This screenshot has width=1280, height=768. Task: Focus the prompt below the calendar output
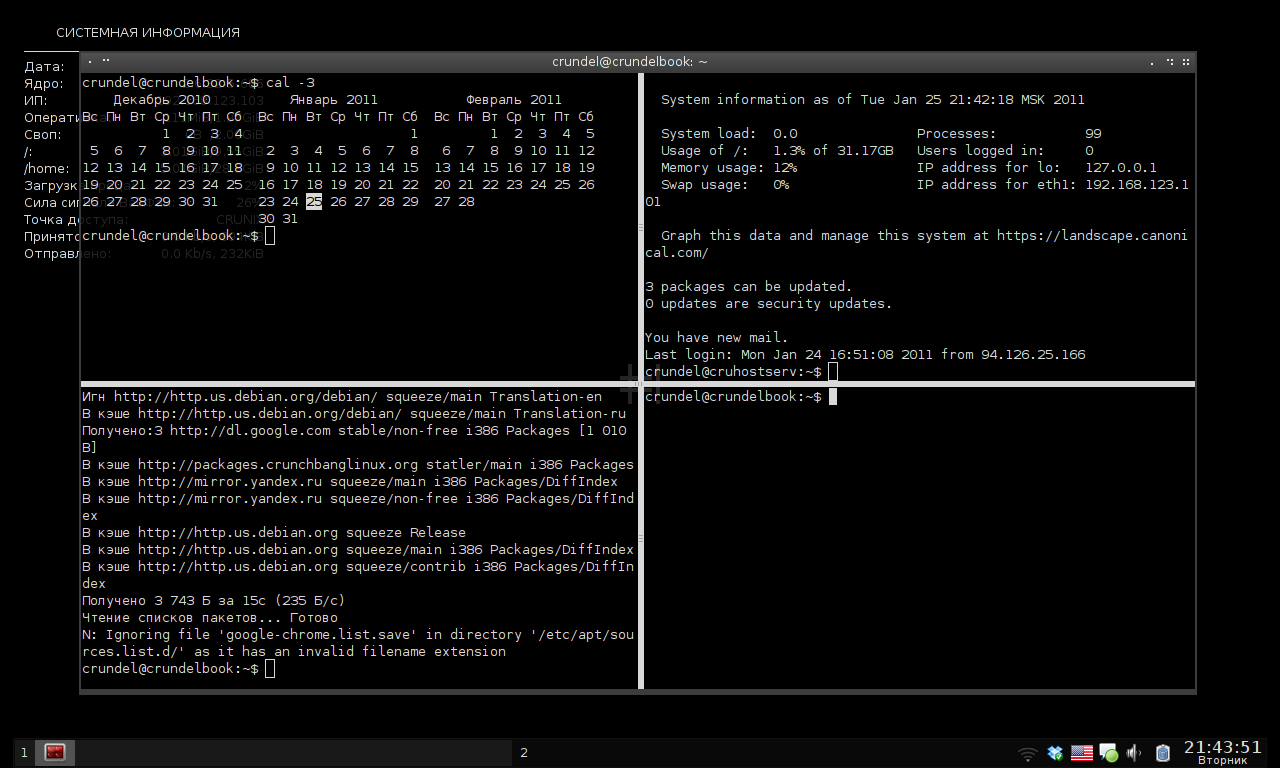click(178, 236)
